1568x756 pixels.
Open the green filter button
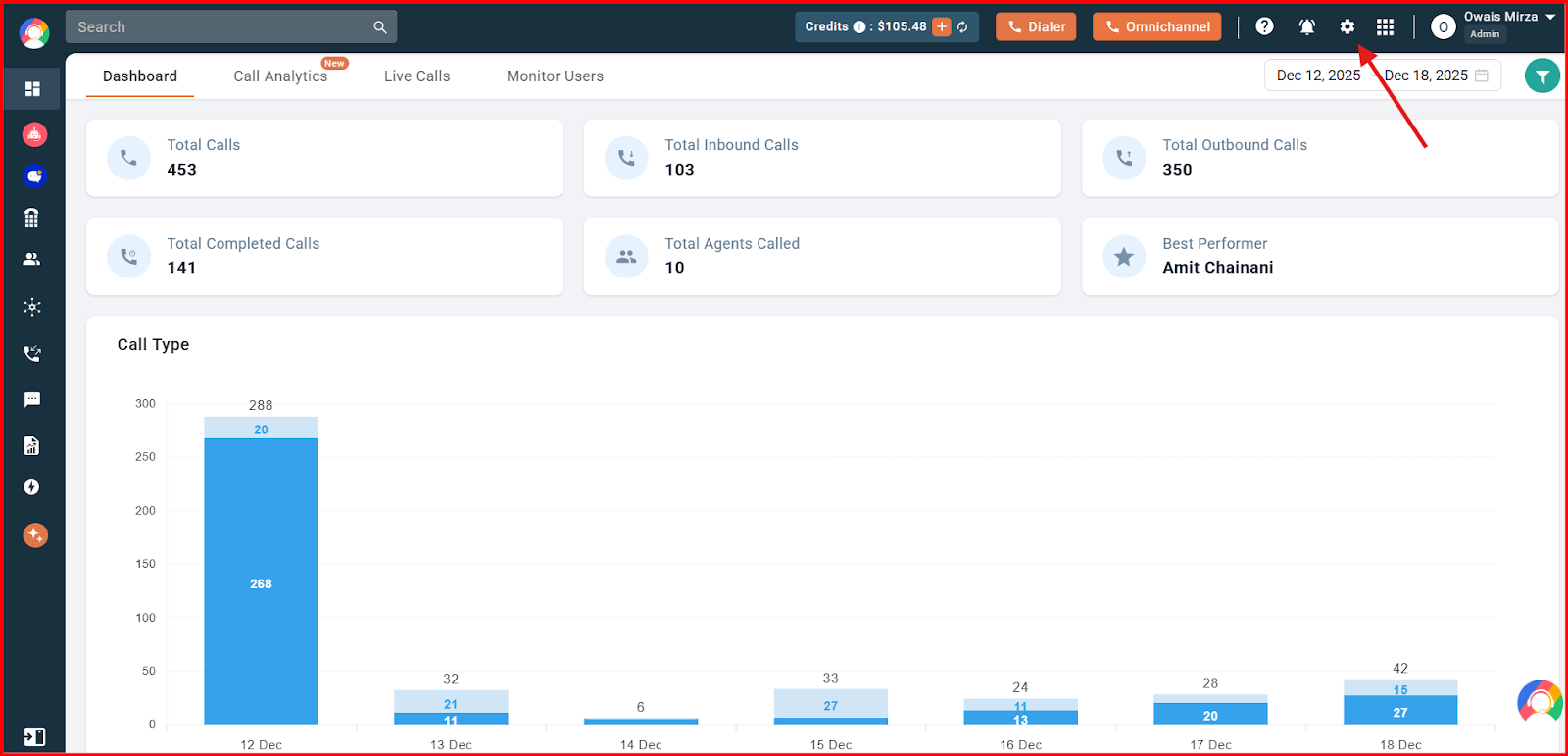(x=1542, y=76)
